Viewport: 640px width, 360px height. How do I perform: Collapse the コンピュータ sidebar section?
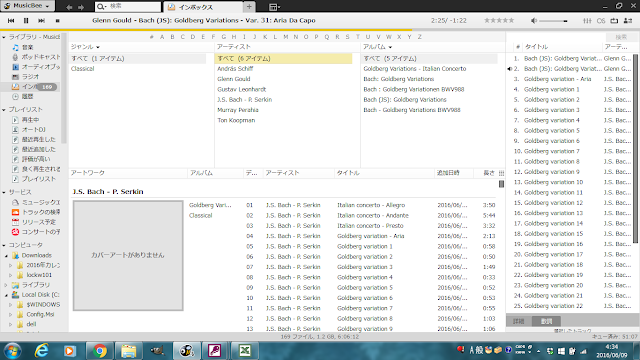(4, 245)
